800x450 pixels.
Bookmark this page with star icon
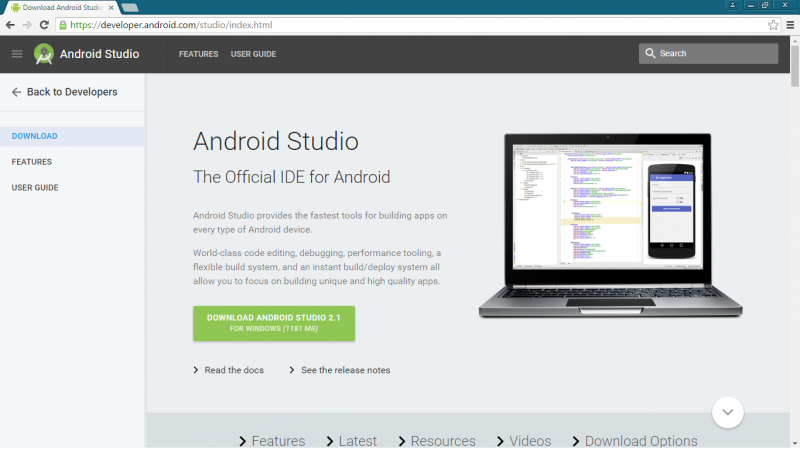[773, 24]
